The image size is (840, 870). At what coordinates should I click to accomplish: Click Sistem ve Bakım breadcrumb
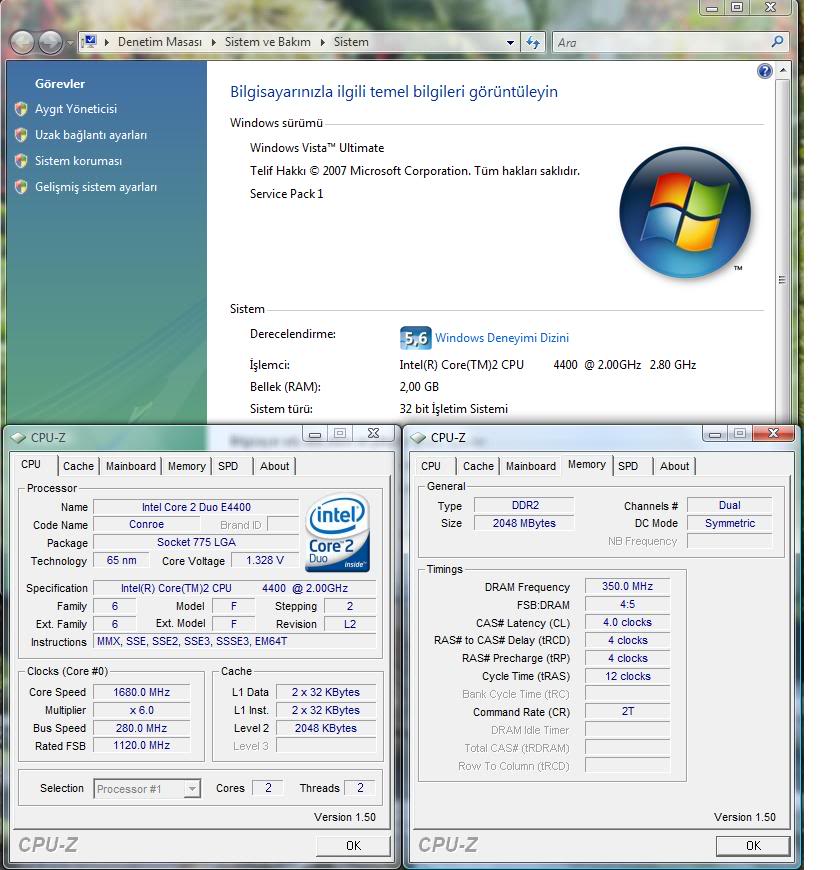(x=267, y=42)
